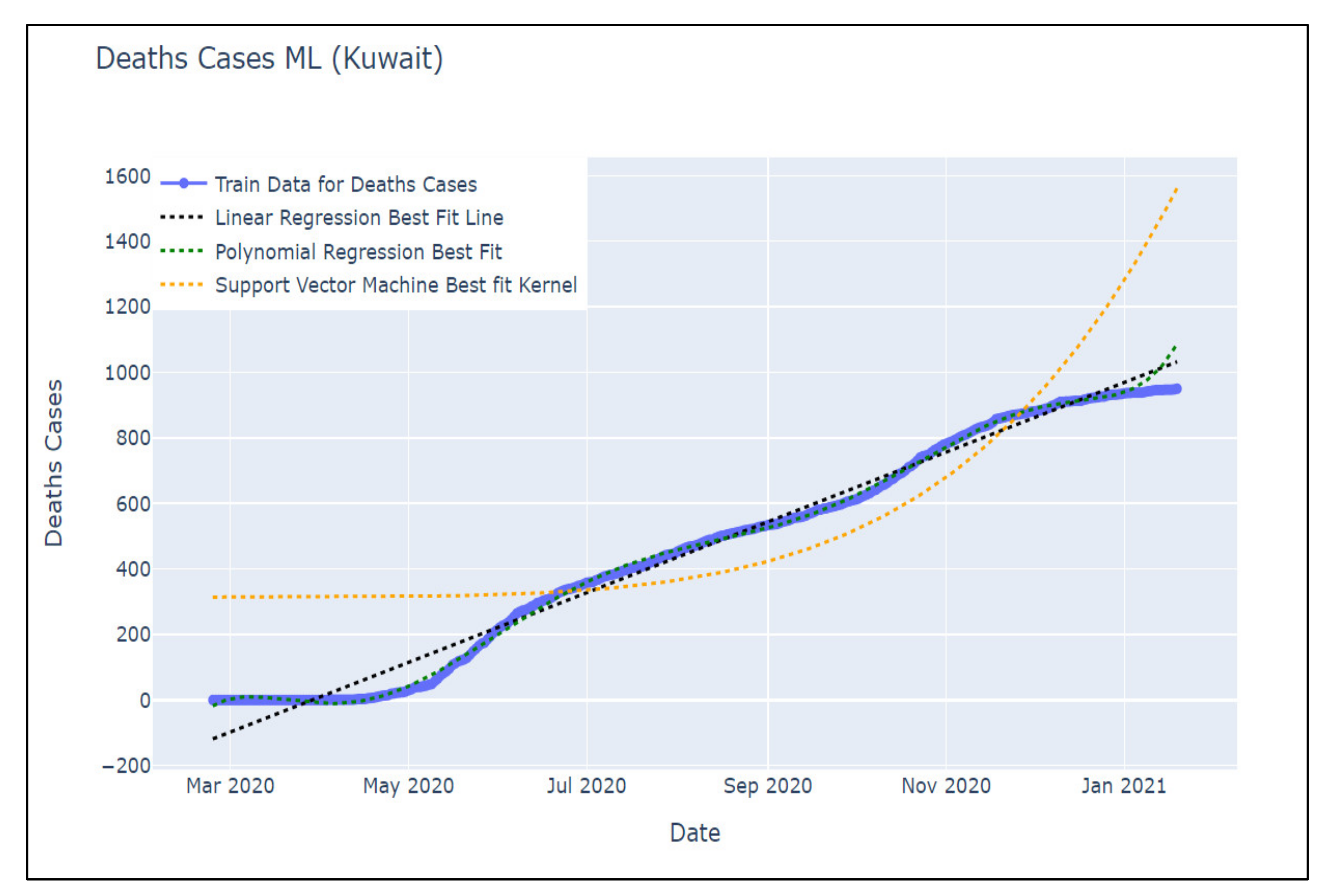Click the Jan 2021 x-axis tick label

(1123, 786)
